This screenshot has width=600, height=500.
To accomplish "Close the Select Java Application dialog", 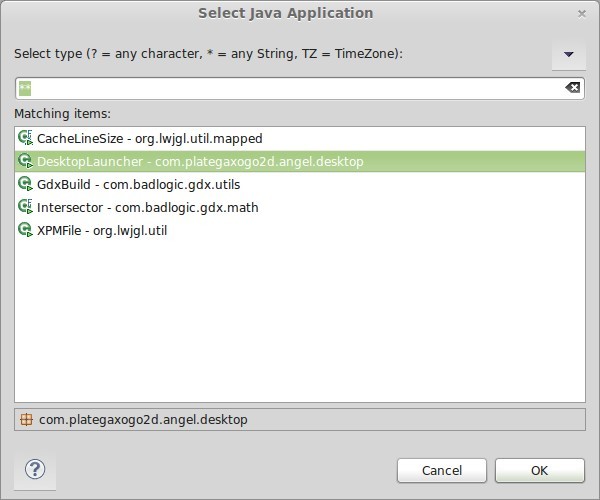I will click(x=582, y=14).
